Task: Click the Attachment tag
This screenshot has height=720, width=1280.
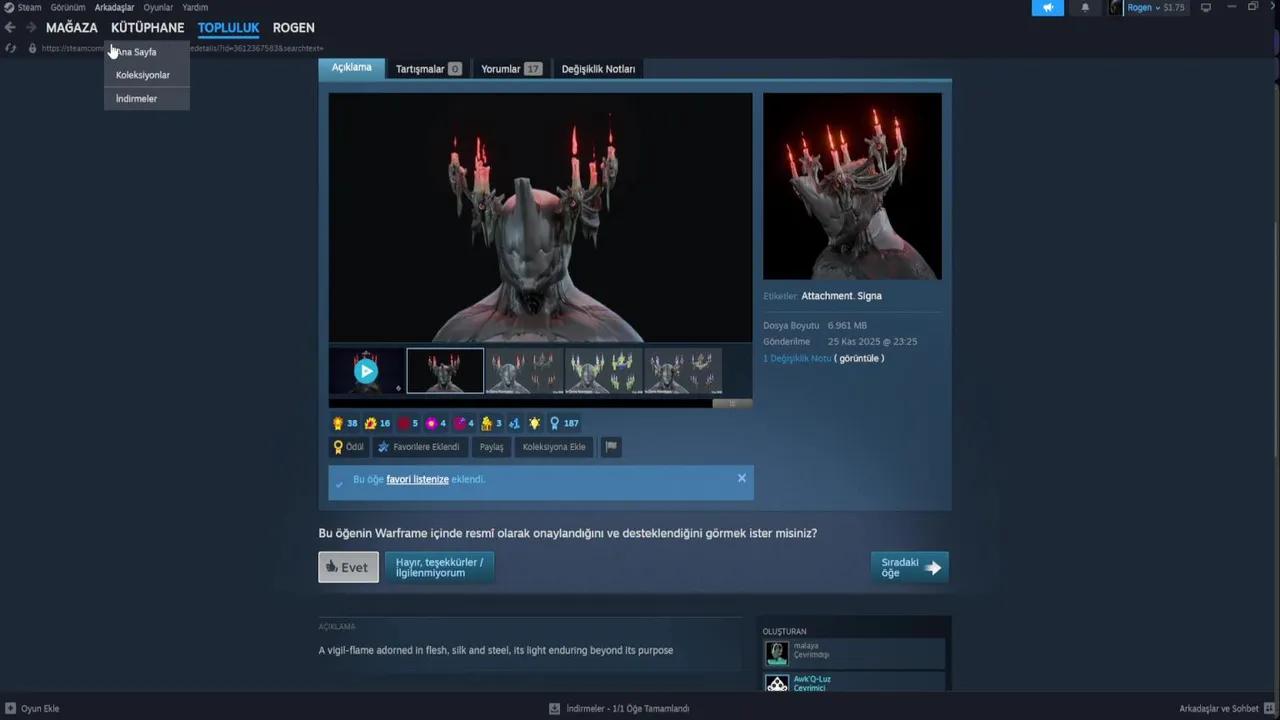Action: click(x=826, y=296)
